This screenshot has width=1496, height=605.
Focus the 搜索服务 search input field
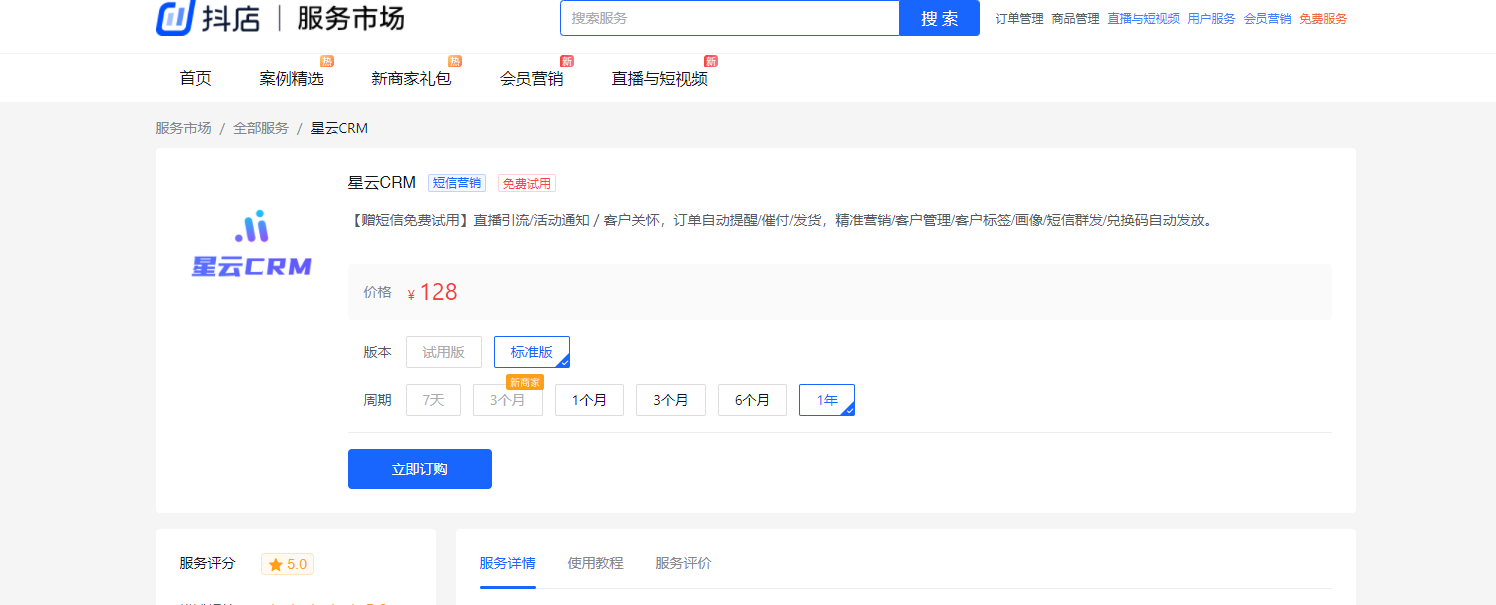pyautogui.click(x=730, y=18)
